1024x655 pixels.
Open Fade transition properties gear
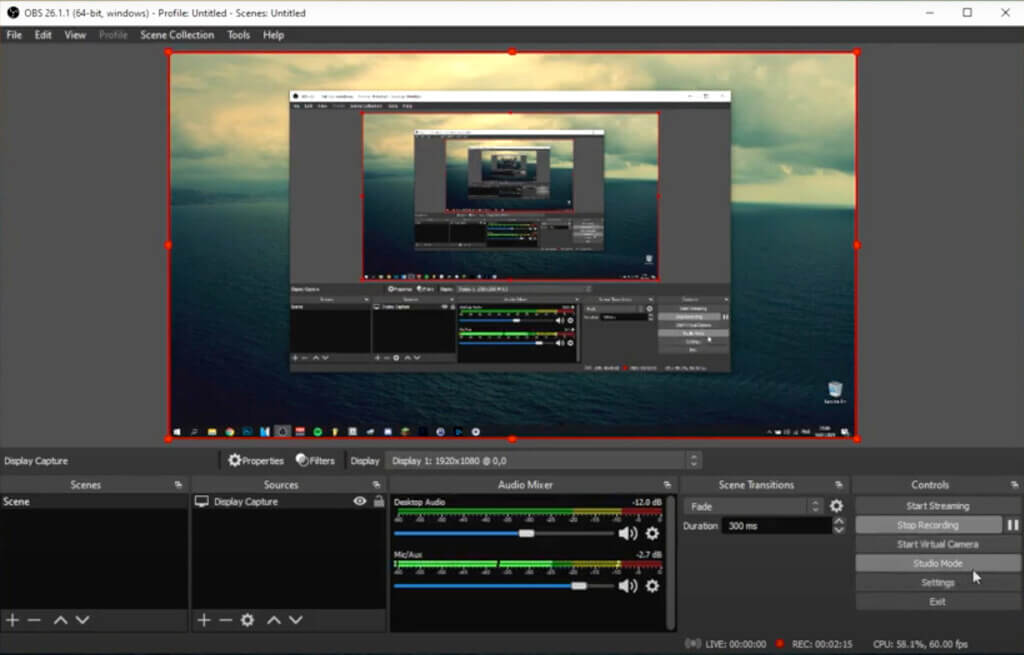pyautogui.click(x=836, y=506)
